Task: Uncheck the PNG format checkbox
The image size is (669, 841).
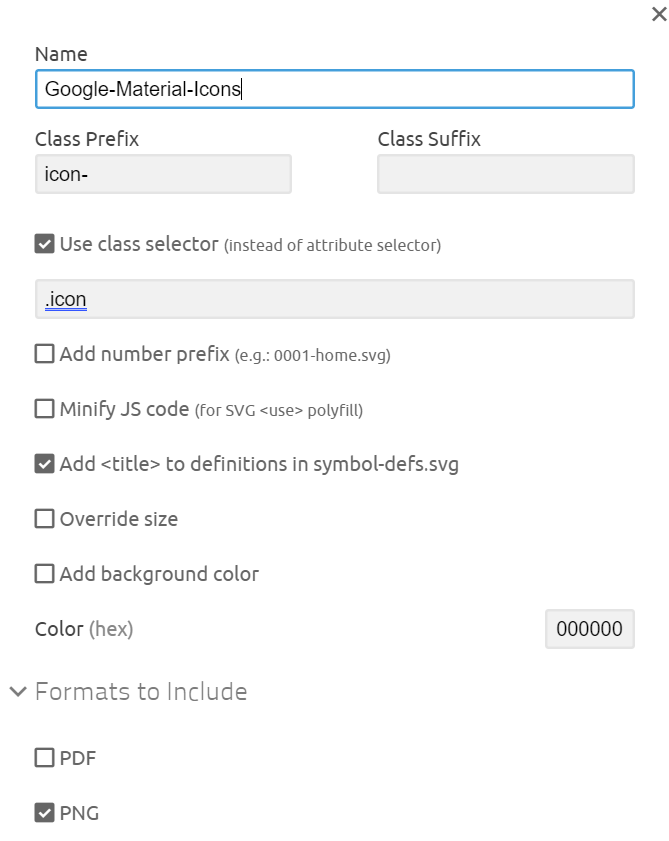Action: [45, 813]
